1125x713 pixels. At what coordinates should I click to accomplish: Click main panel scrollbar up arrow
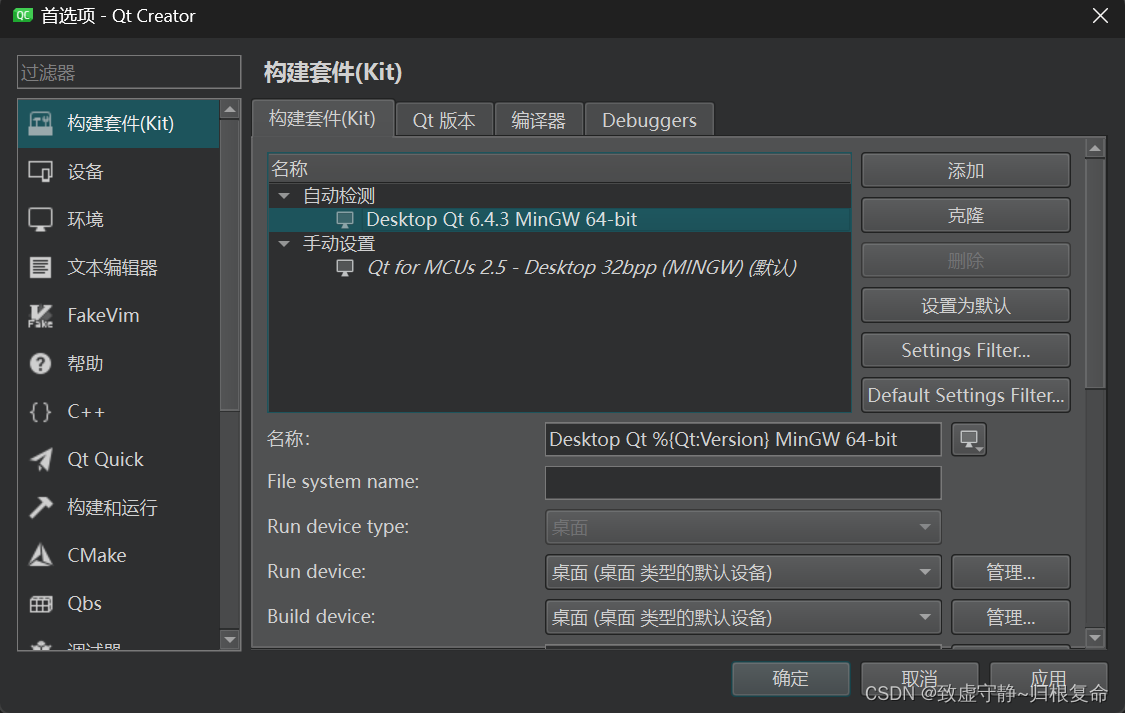(1095, 148)
